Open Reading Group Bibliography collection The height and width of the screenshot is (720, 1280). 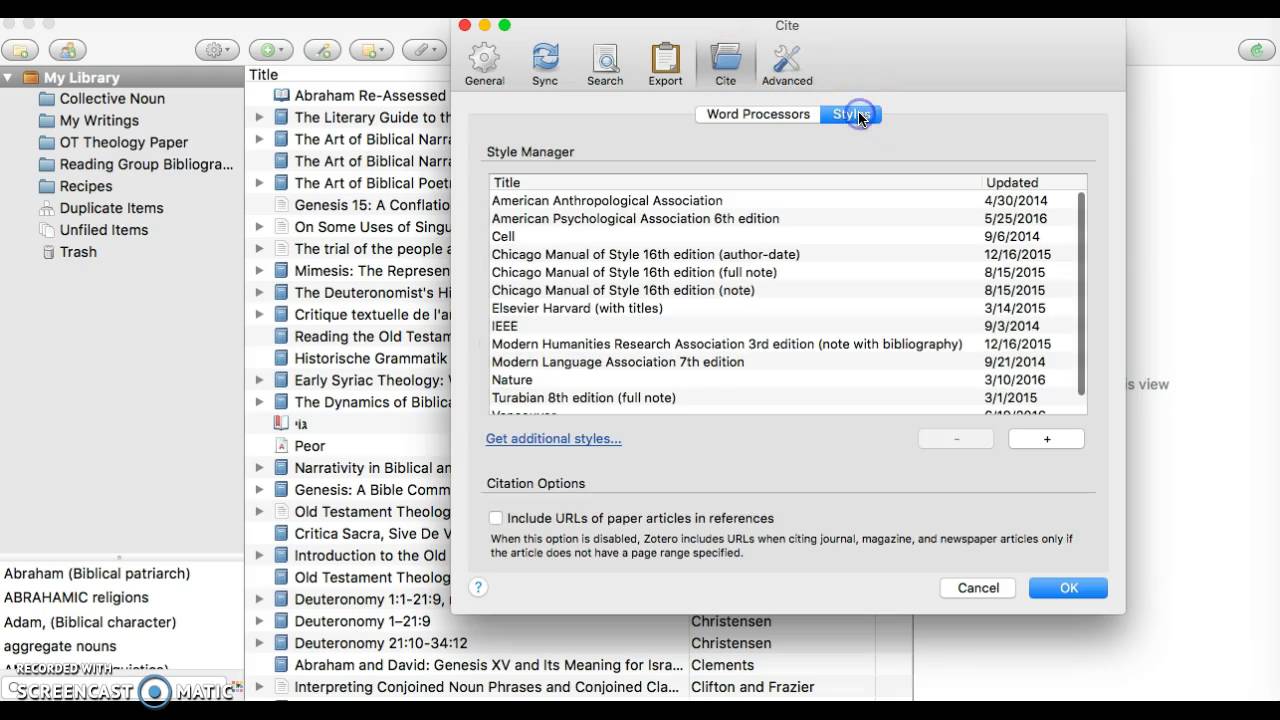(146, 164)
